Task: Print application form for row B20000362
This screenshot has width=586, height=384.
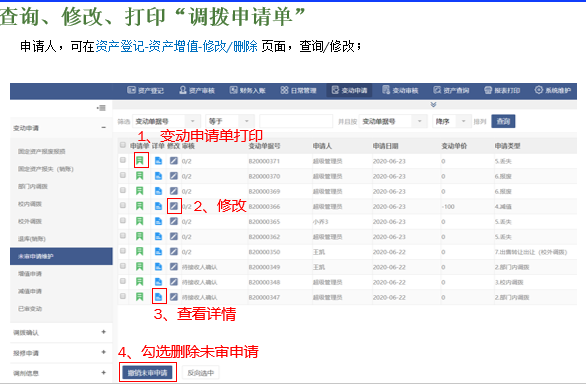Action: (x=139, y=236)
